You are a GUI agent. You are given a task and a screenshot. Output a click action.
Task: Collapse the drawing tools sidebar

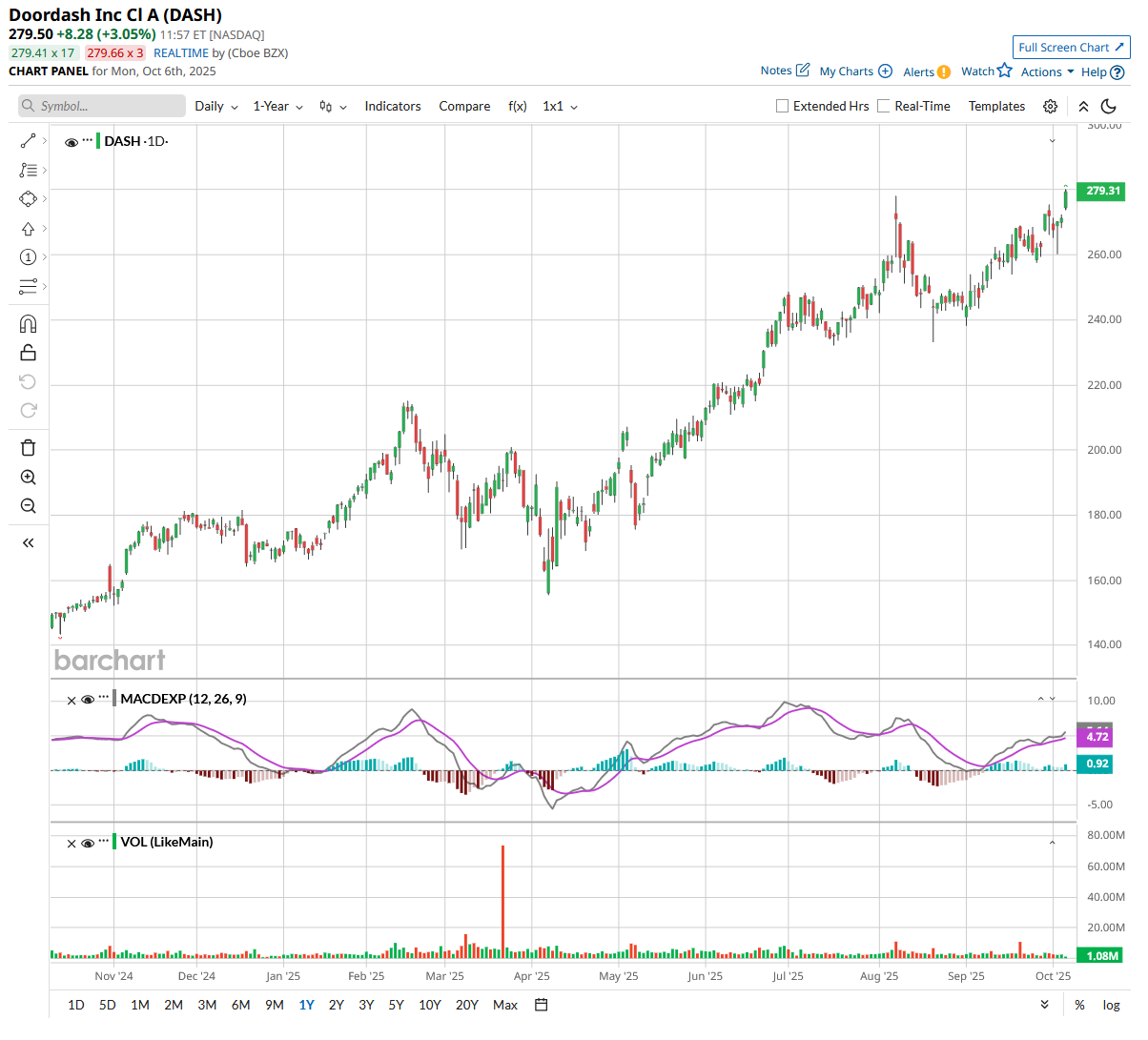click(x=28, y=543)
